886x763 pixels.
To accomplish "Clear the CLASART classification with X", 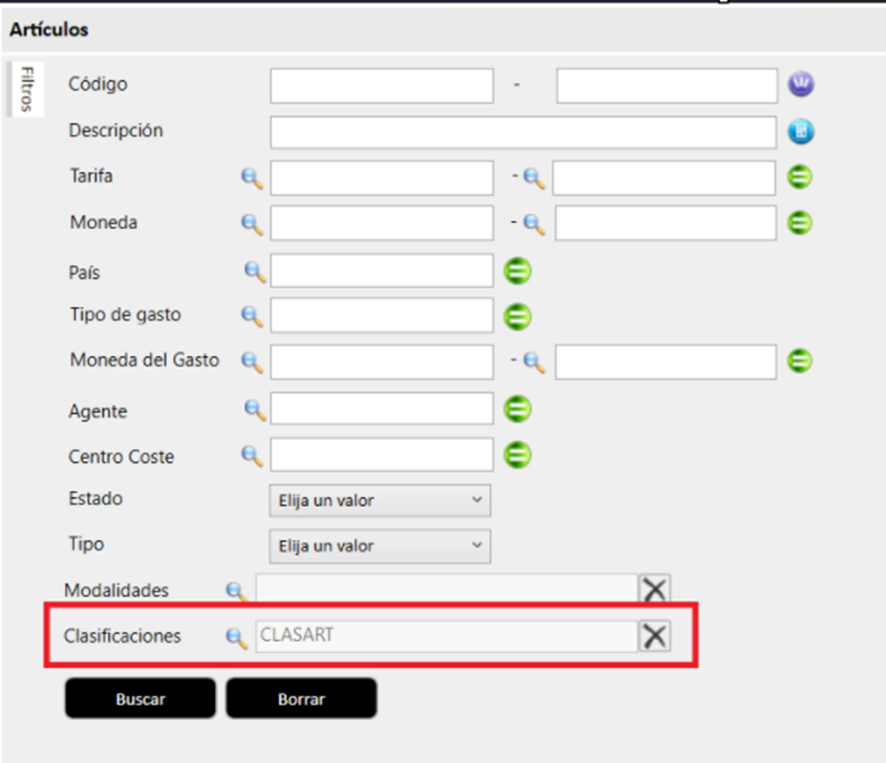I will tap(655, 635).
